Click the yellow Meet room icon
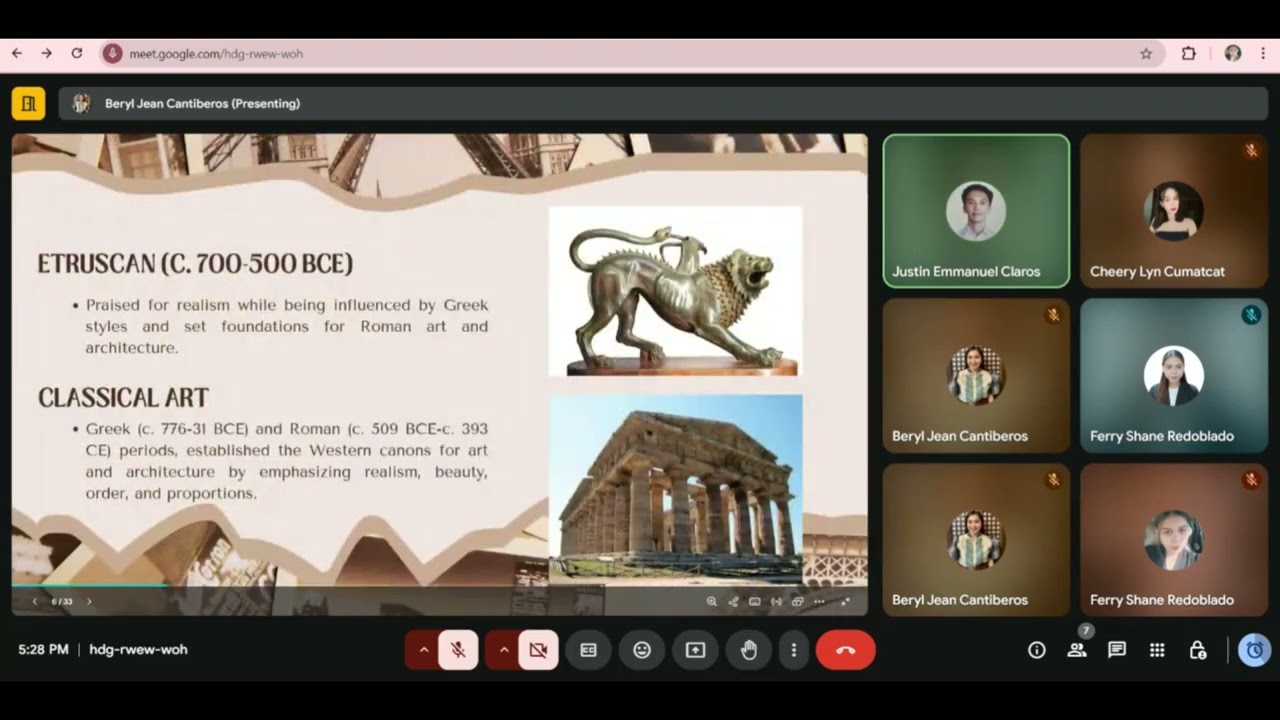 [28, 103]
